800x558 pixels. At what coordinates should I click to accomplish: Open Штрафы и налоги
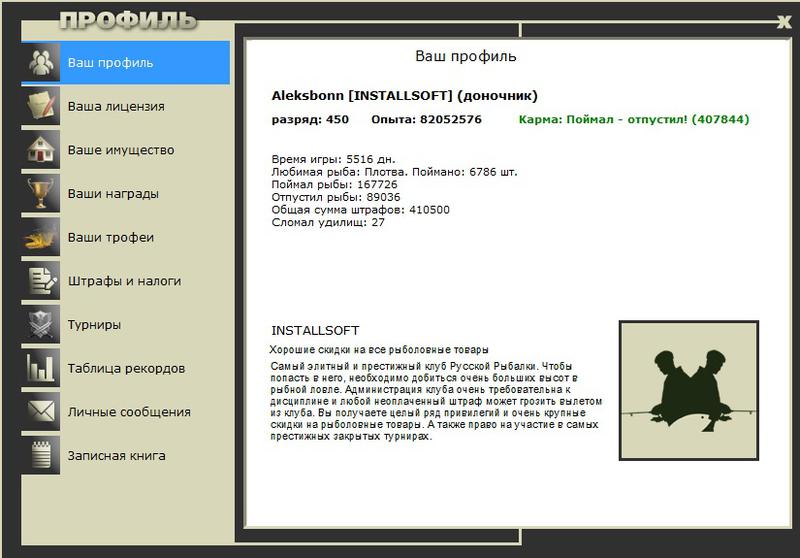126,281
